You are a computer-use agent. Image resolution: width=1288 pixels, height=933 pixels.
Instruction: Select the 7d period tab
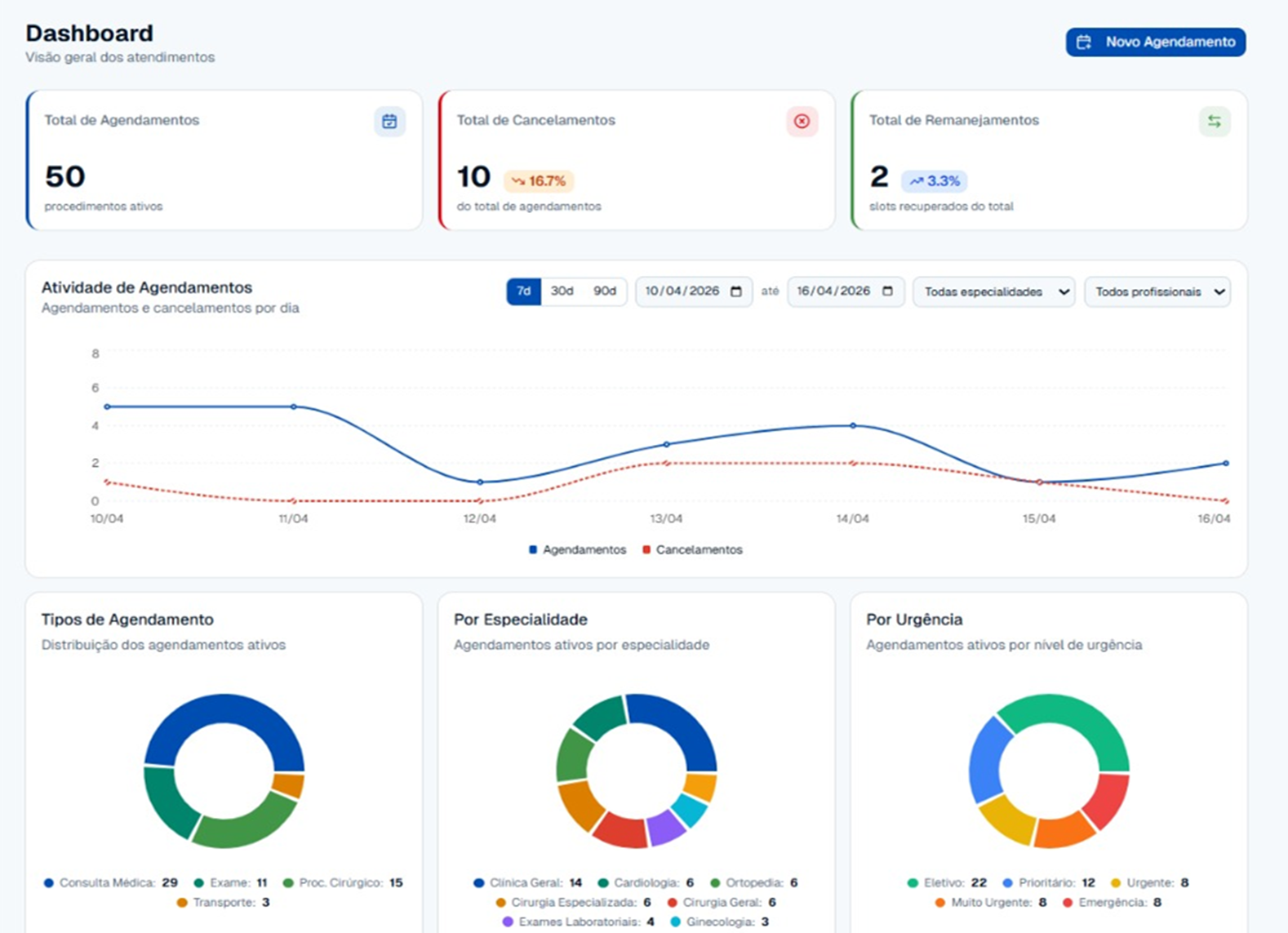(x=523, y=291)
